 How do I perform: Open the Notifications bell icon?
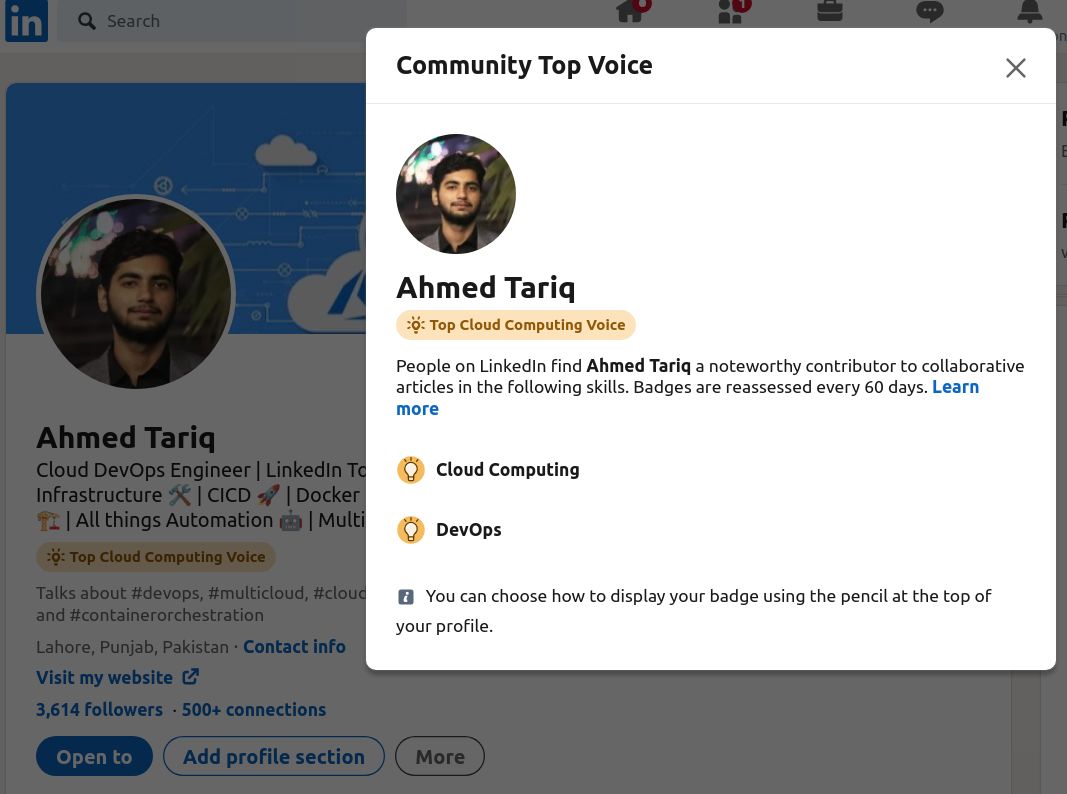[x=1030, y=11]
